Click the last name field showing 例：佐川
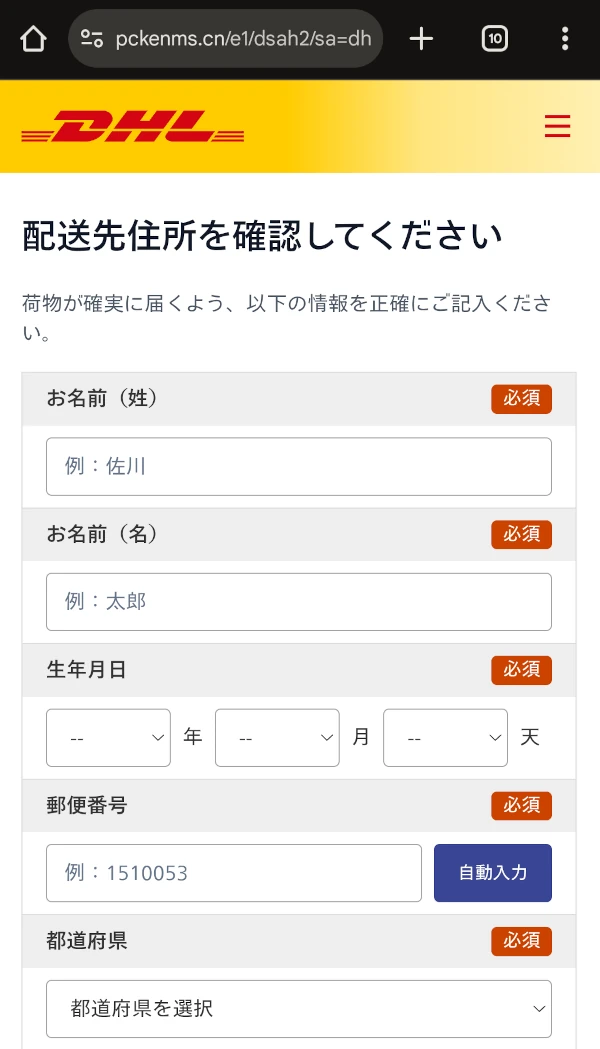Viewport: 600px width, 1049px height. point(299,466)
